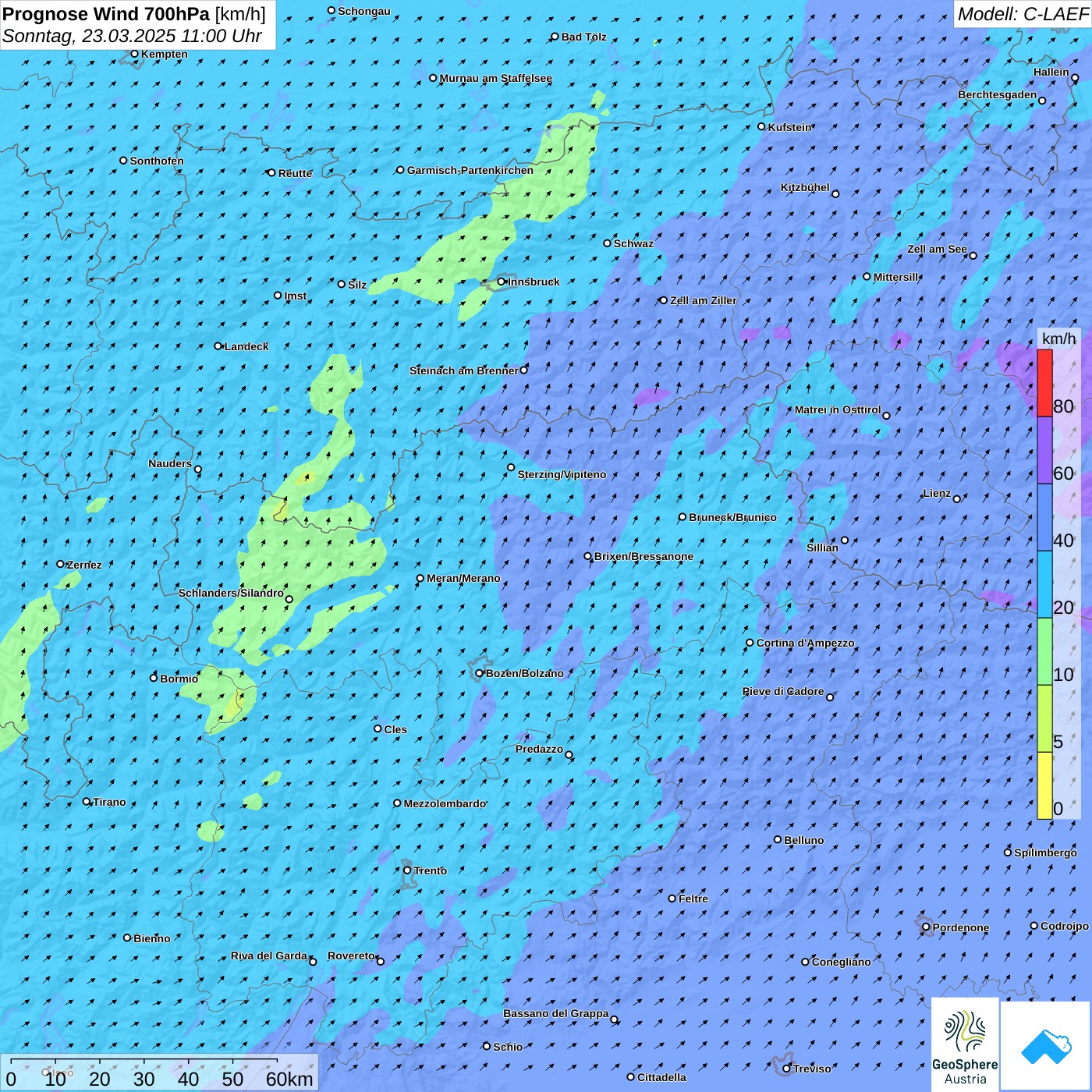Click the Predazzo city label
The width and height of the screenshot is (1092, 1092).
click(x=539, y=749)
